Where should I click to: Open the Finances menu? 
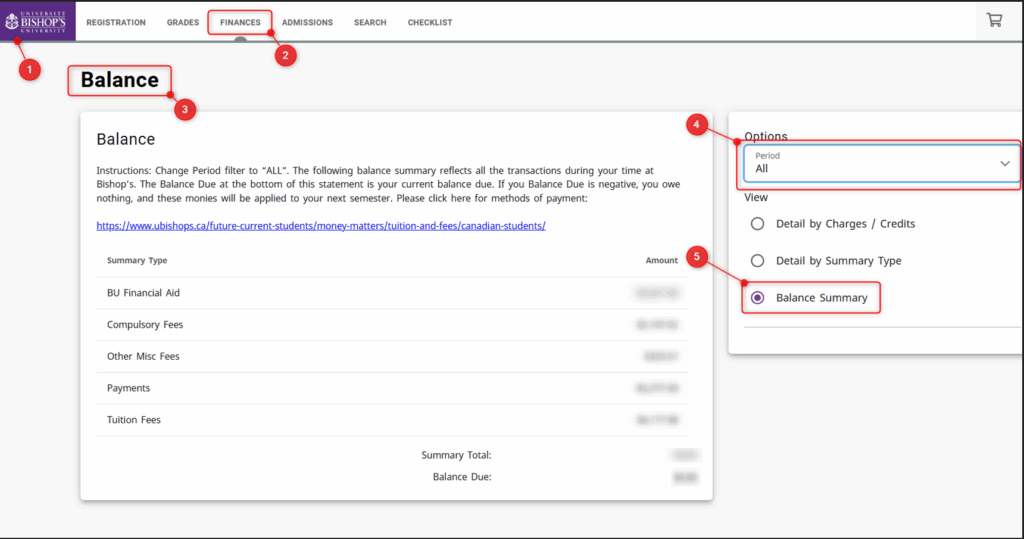[x=240, y=22]
